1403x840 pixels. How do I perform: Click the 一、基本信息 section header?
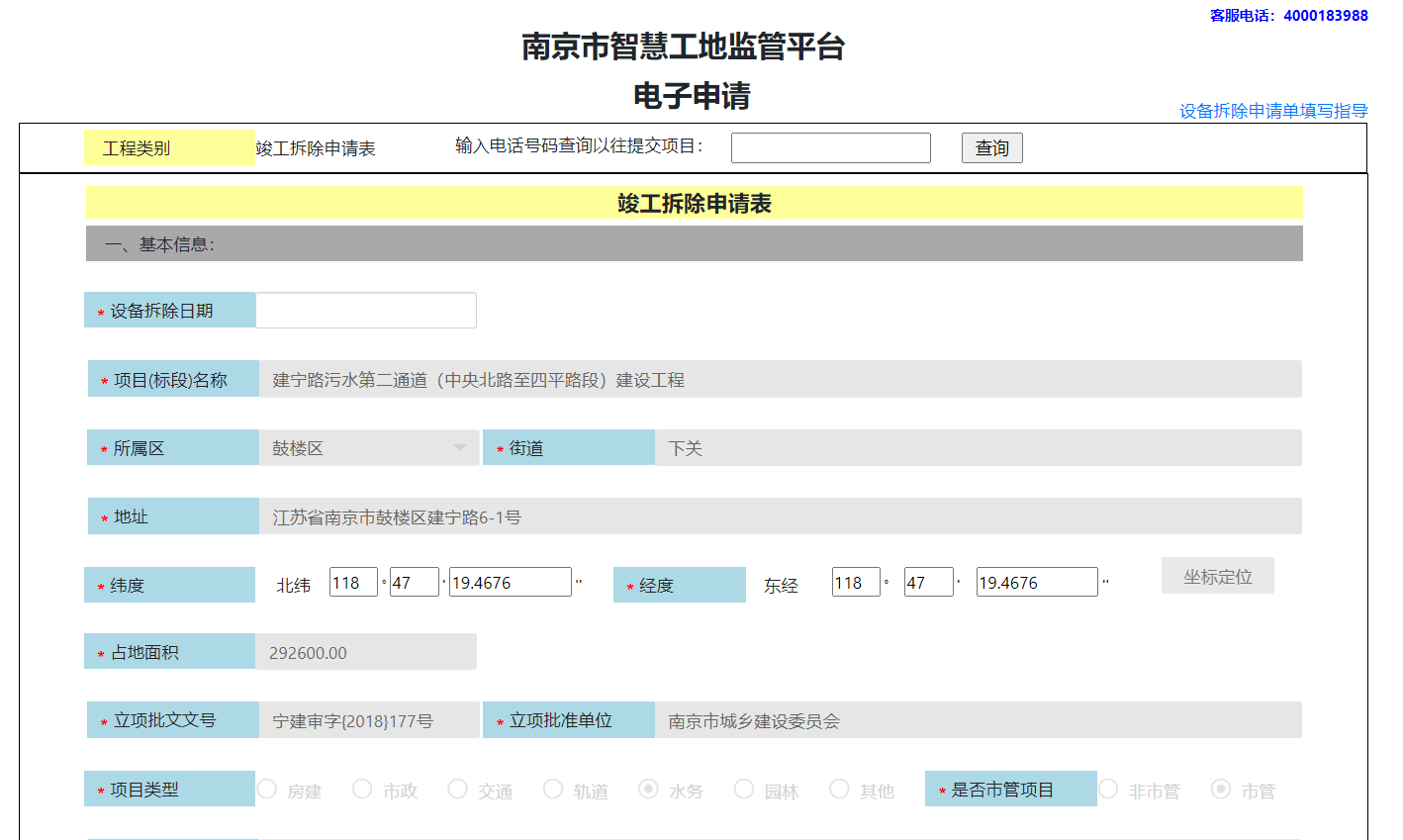click(695, 243)
